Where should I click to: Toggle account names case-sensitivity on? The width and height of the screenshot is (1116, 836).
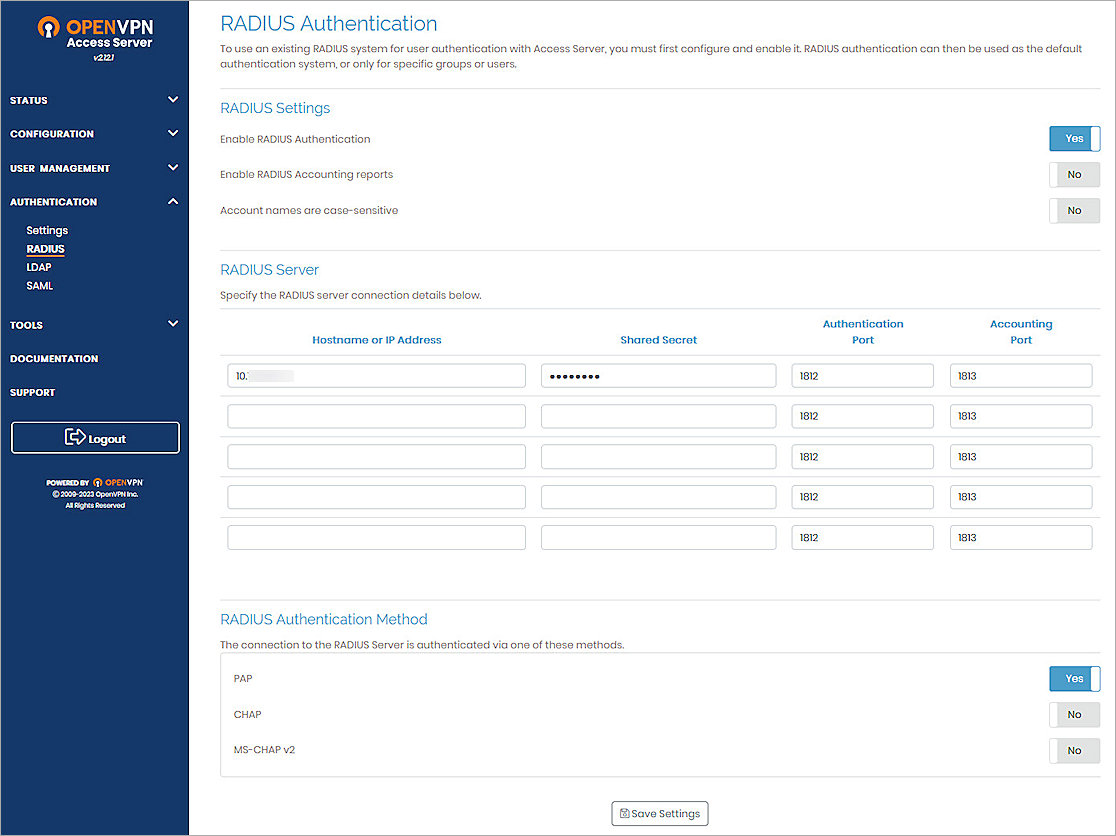click(x=1074, y=210)
